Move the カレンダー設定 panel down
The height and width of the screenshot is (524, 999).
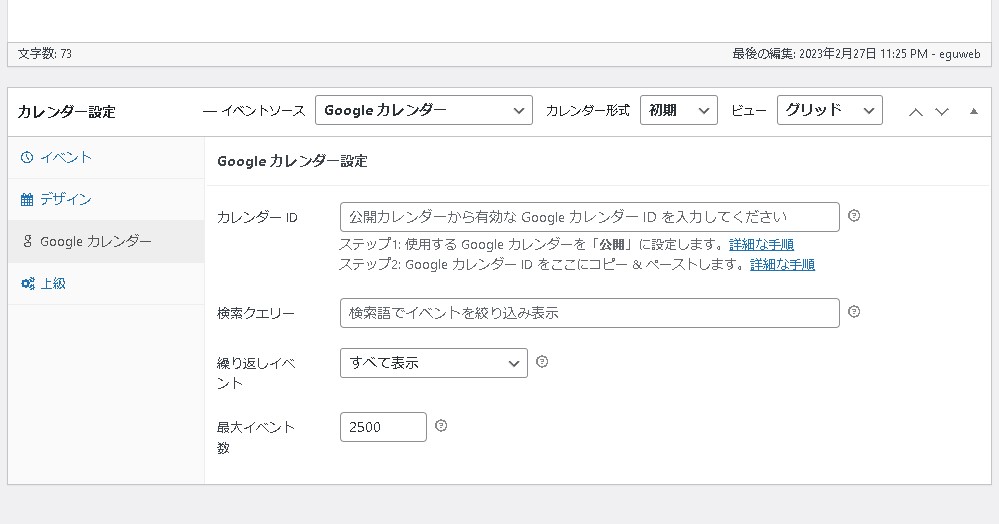[941, 112]
